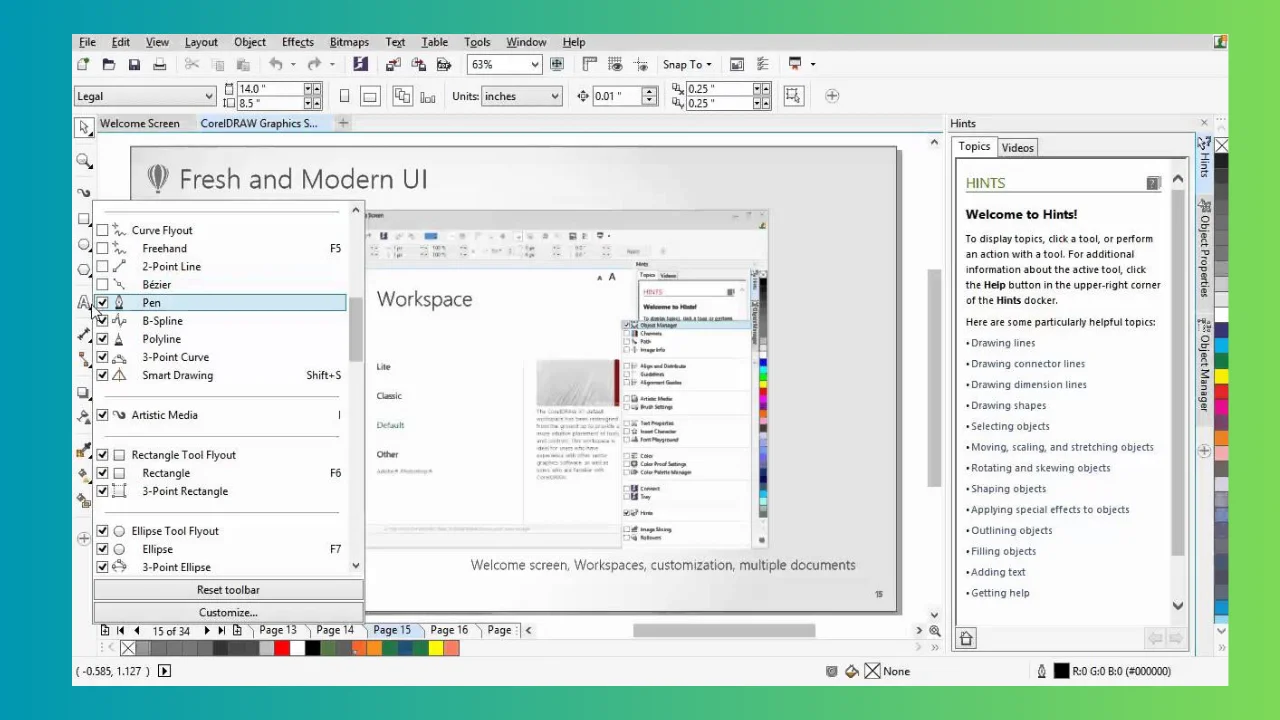The height and width of the screenshot is (720, 1280).
Task: Save the document using the floppy icon
Action: pos(134,64)
